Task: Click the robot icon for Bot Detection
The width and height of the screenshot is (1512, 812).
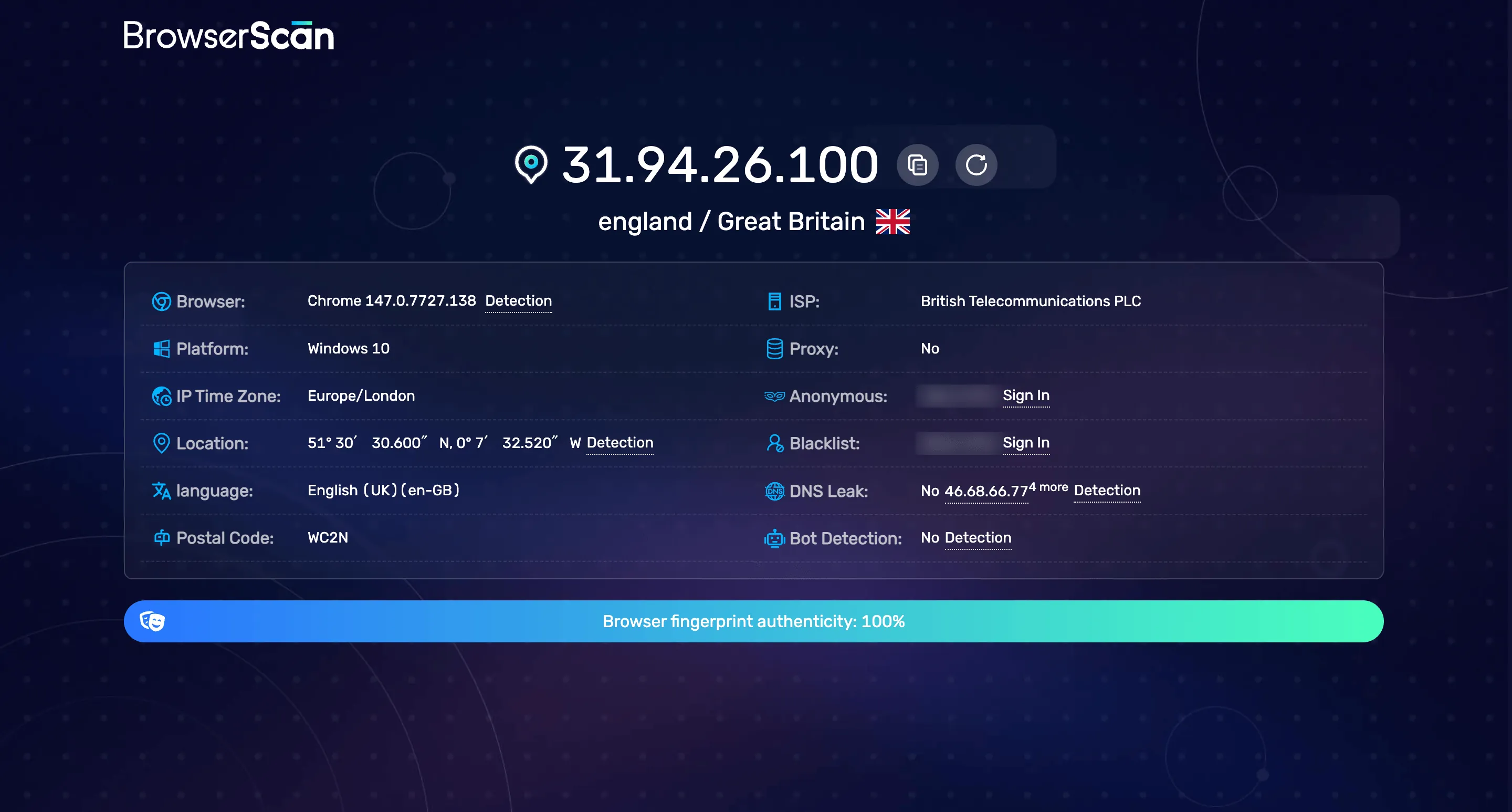Action: coord(775,538)
